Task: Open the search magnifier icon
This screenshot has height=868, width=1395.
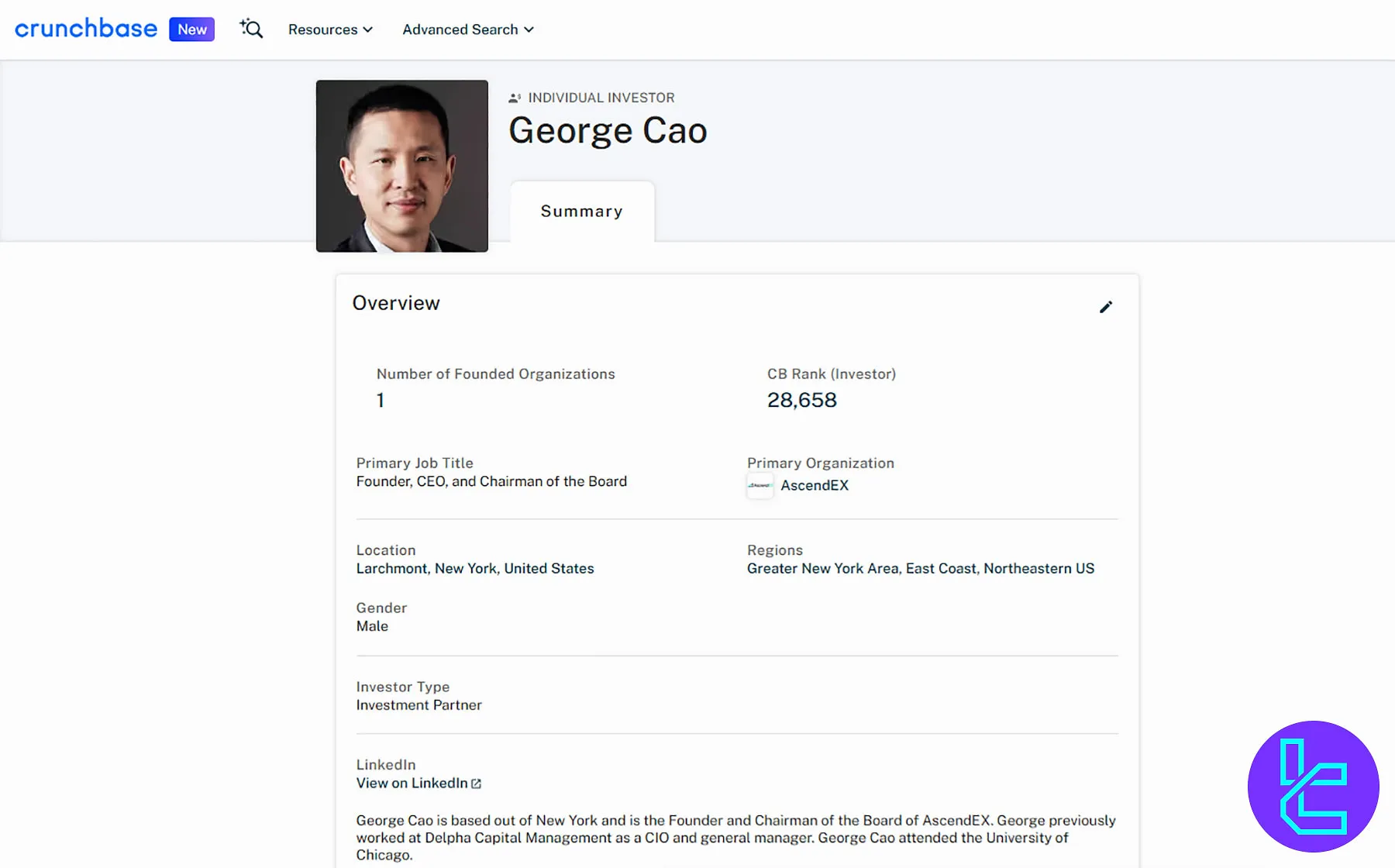Action: (x=251, y=29)
